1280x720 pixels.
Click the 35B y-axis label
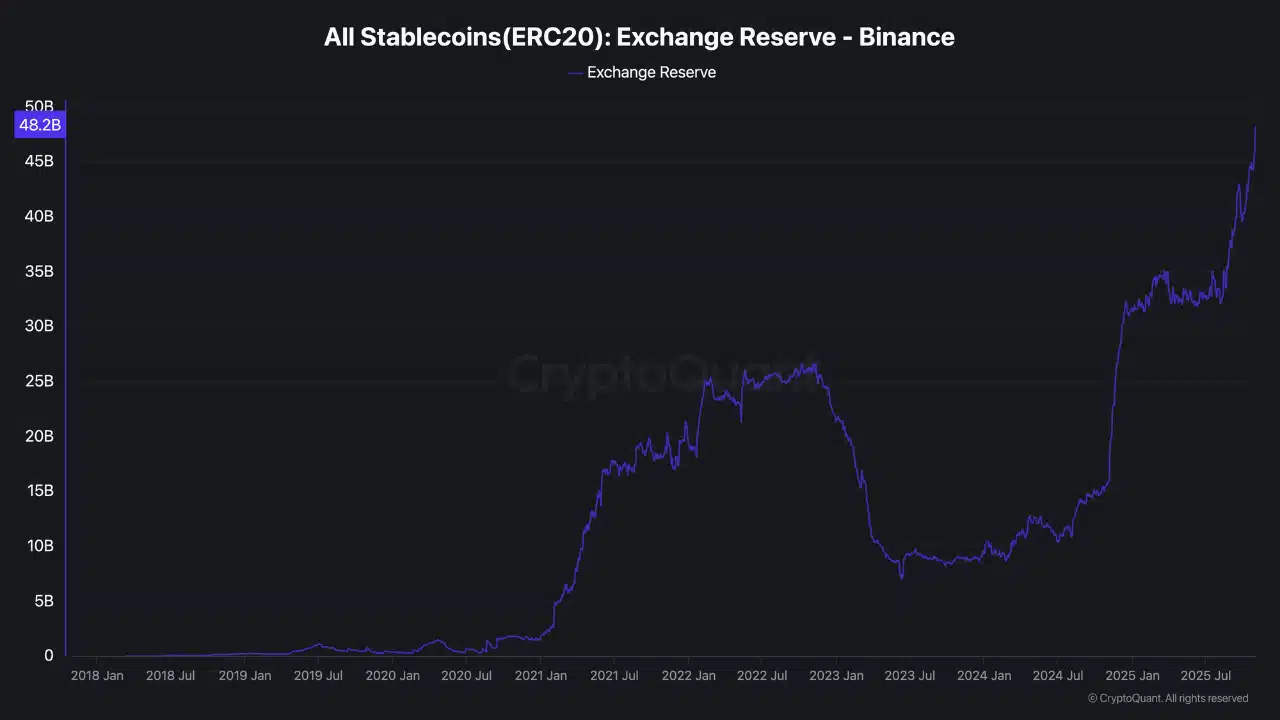(39, 271)
